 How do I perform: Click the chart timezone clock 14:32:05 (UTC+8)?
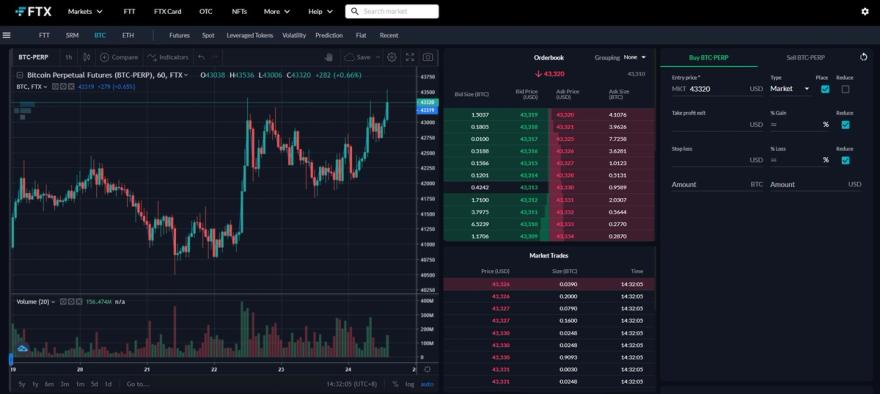352,384
